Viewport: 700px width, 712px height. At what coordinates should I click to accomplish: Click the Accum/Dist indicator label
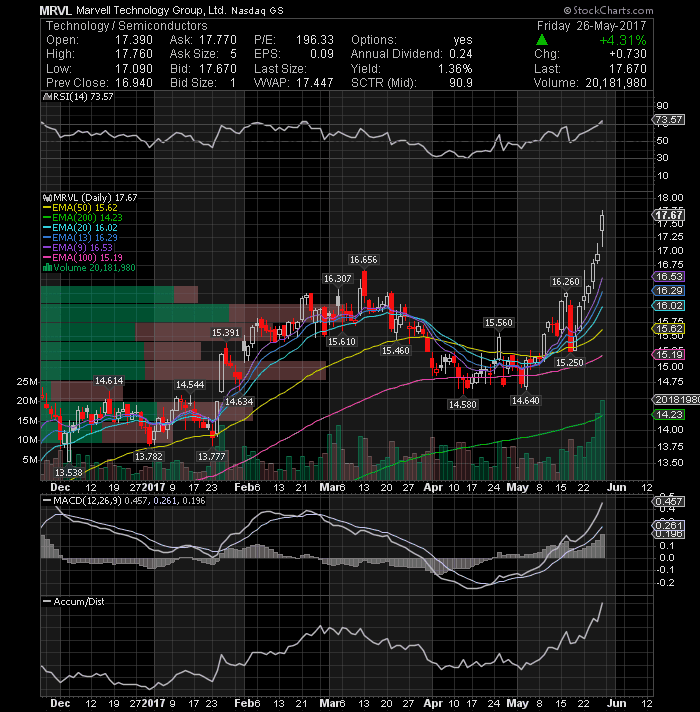[x=74, y=602]
